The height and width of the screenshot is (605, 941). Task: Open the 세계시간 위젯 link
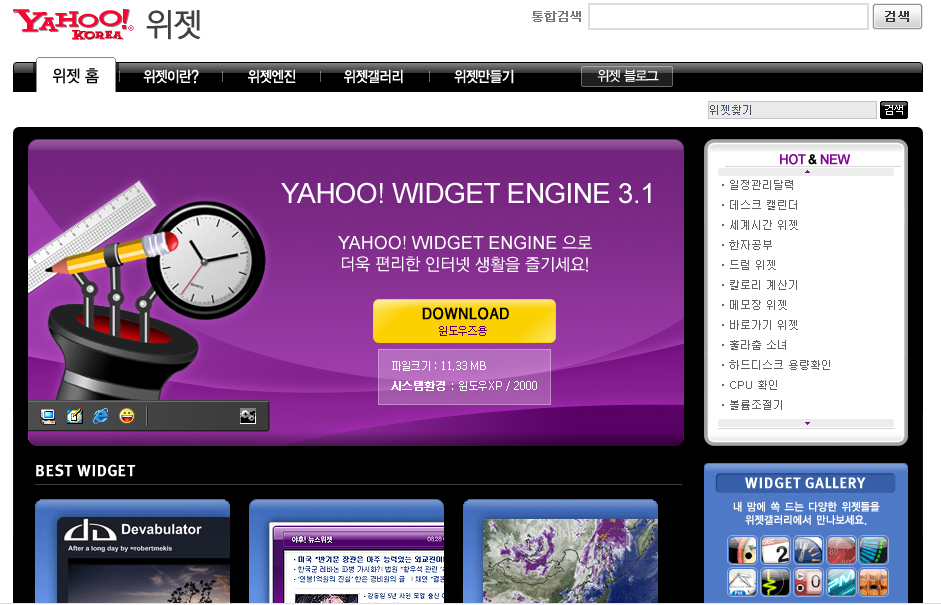[763, 225]
